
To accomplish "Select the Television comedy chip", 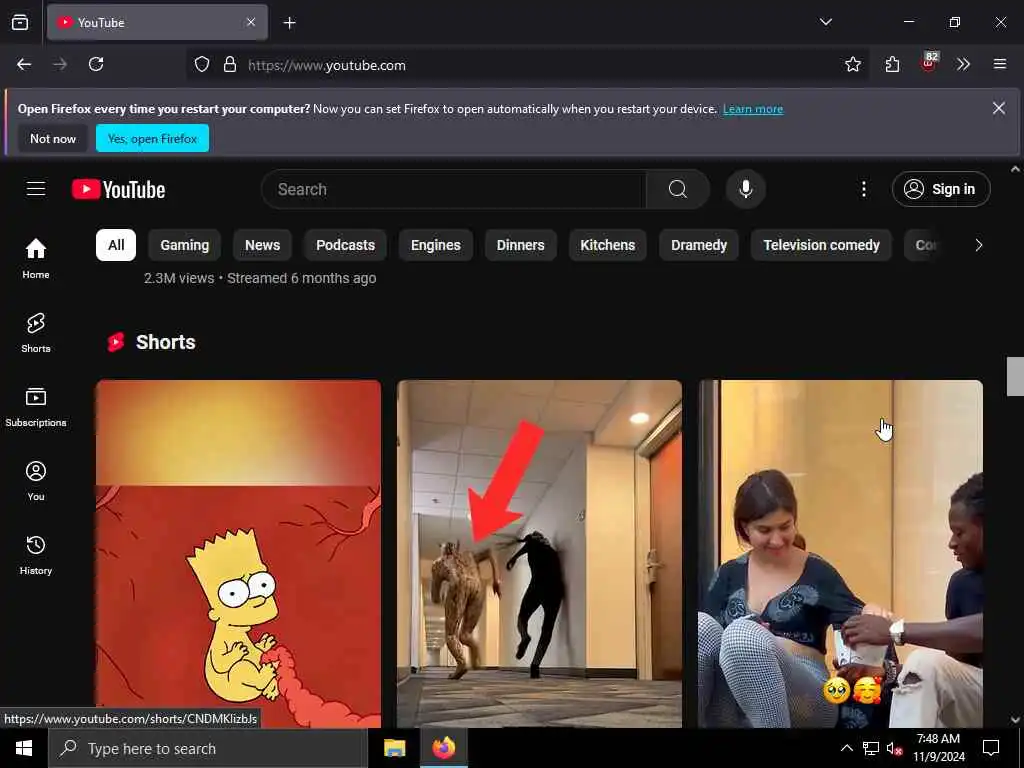I will [822, 245].
